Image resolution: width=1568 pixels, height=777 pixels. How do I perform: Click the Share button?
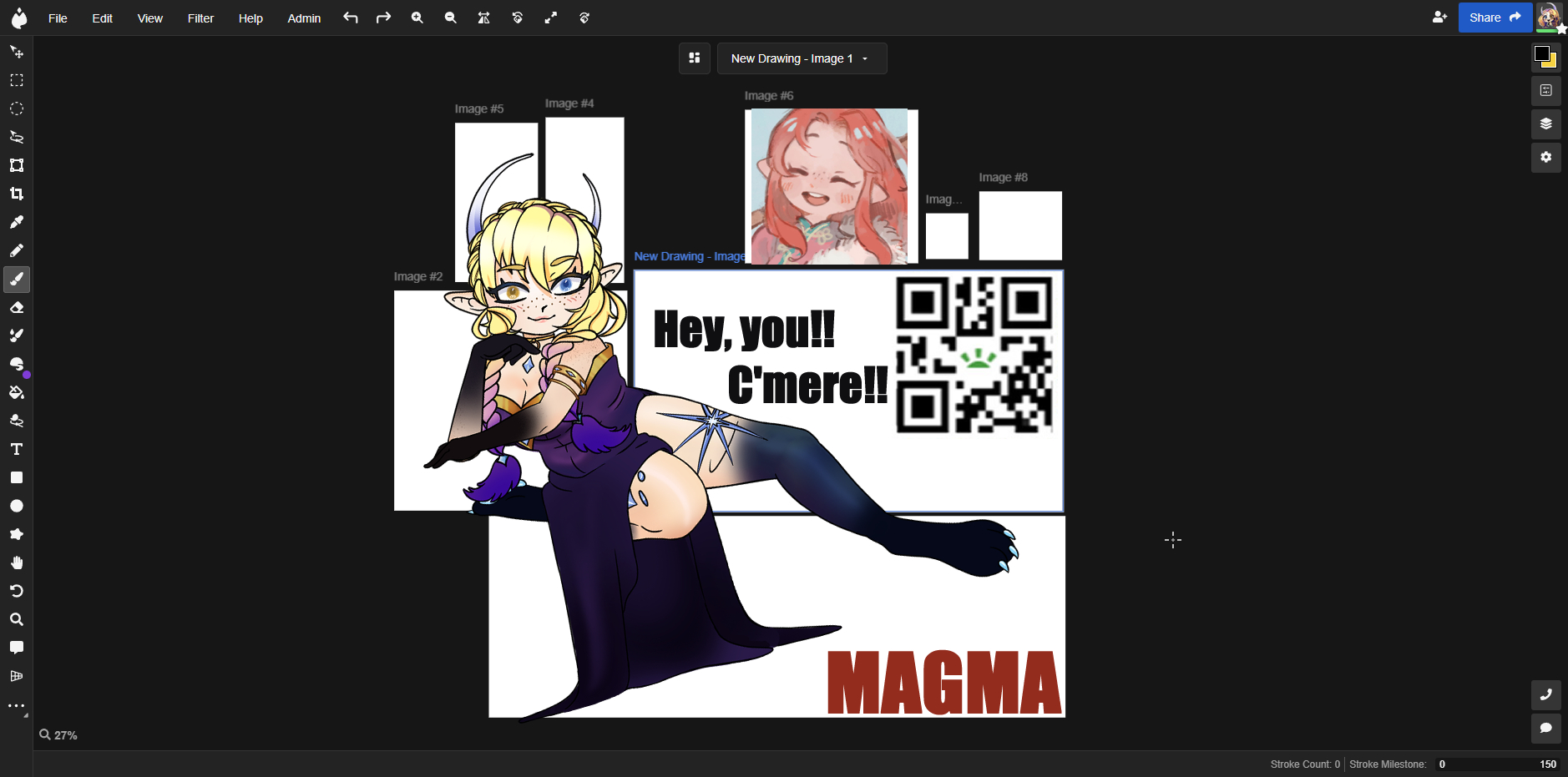[1494, 18]
